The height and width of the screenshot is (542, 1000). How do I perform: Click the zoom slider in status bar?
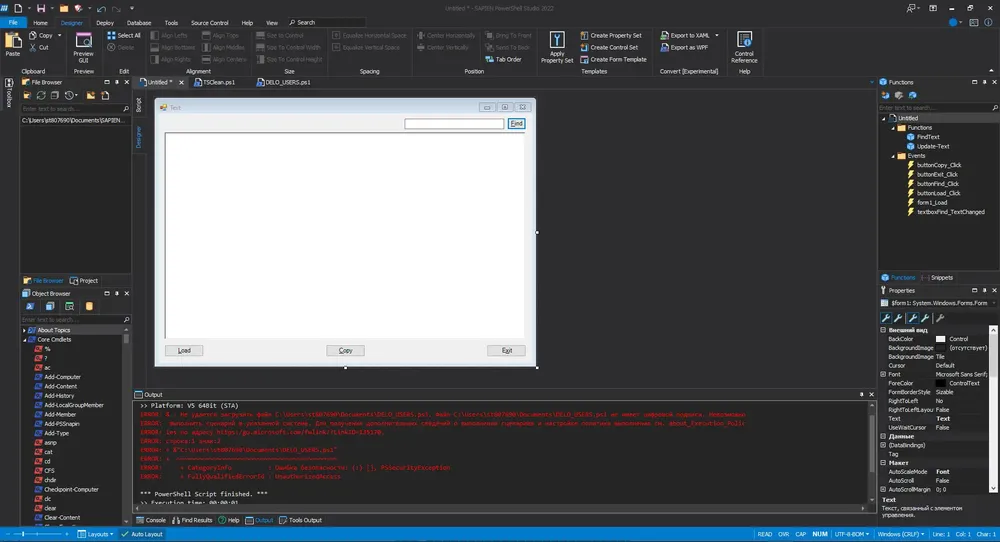point(36,534)
